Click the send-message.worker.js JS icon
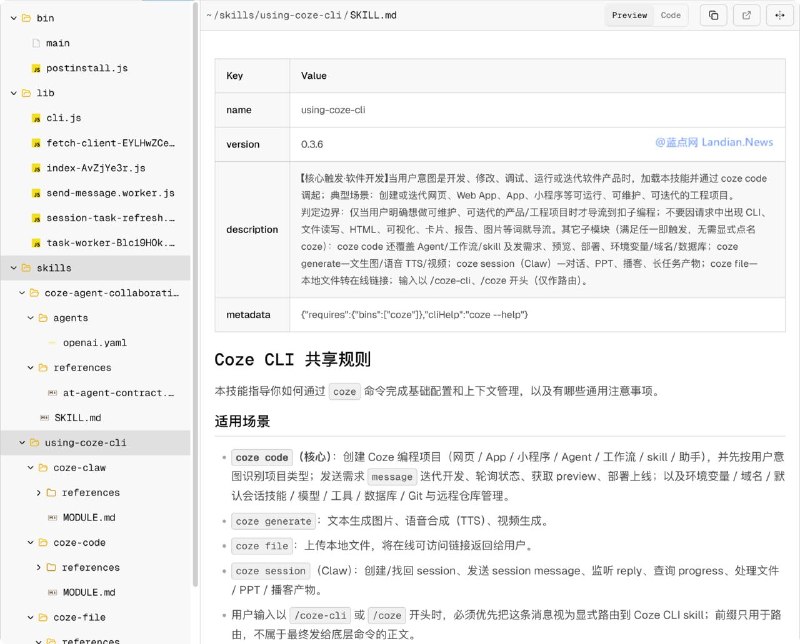The image size is (800, 644). tap(36, 193)
